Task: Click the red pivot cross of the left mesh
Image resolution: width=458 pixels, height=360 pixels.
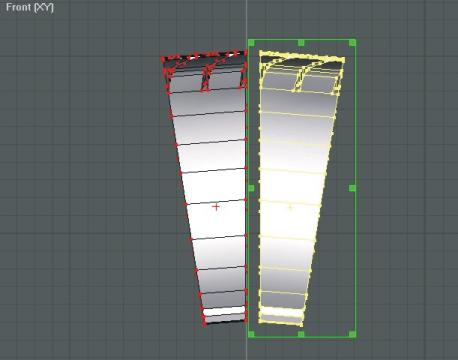Action: coord(216,207)
